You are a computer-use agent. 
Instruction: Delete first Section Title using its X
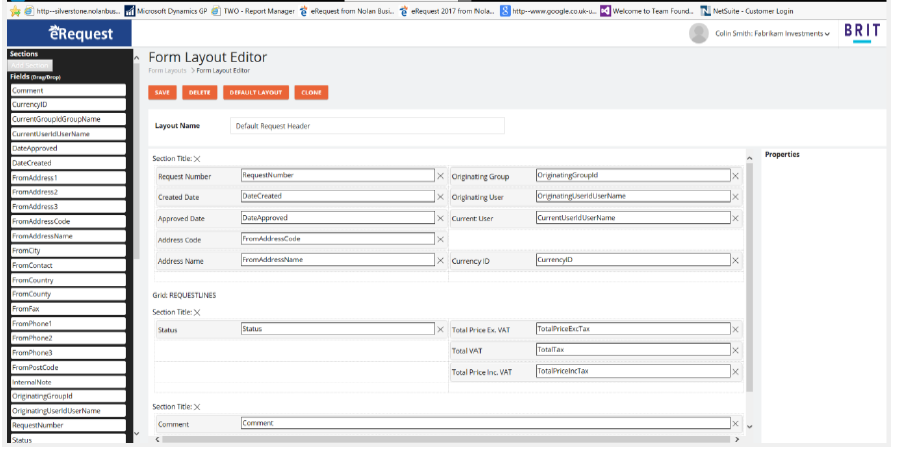[197, 159]
